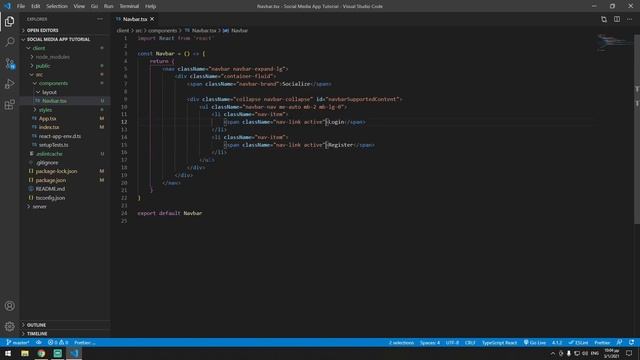This screenshot has width=640, height=360.
Task: Expand the styles folder
Action: [x=45, y=110]
